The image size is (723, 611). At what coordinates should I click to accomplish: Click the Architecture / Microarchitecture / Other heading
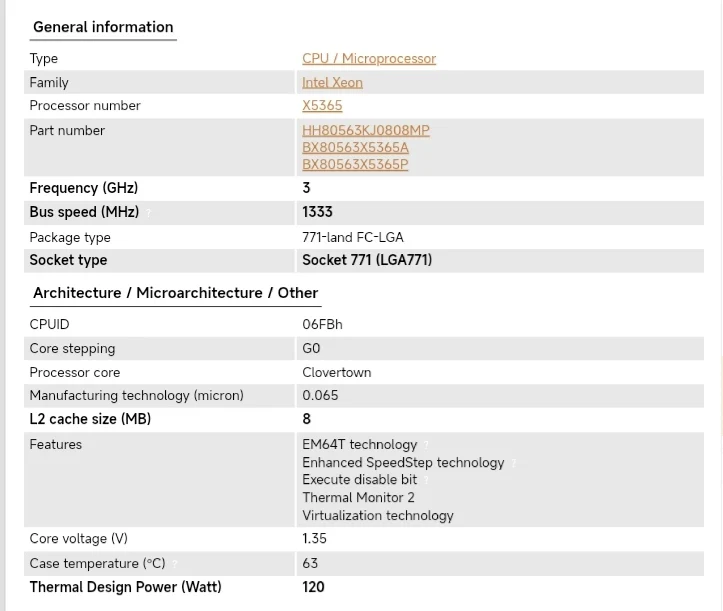click(176, 293)
